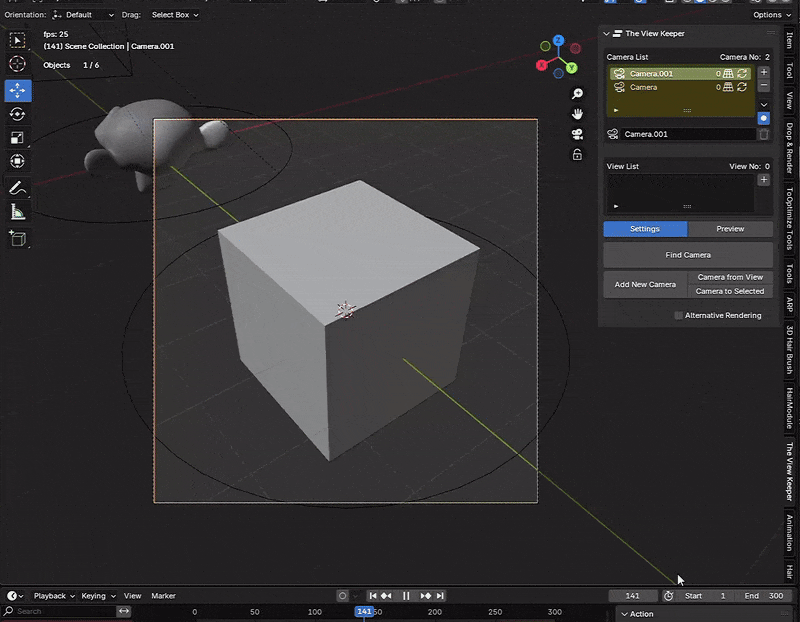Viewport: 800px width, 622px height.
Task: Collapse the Action panel
Action: (x=624, y=614)
